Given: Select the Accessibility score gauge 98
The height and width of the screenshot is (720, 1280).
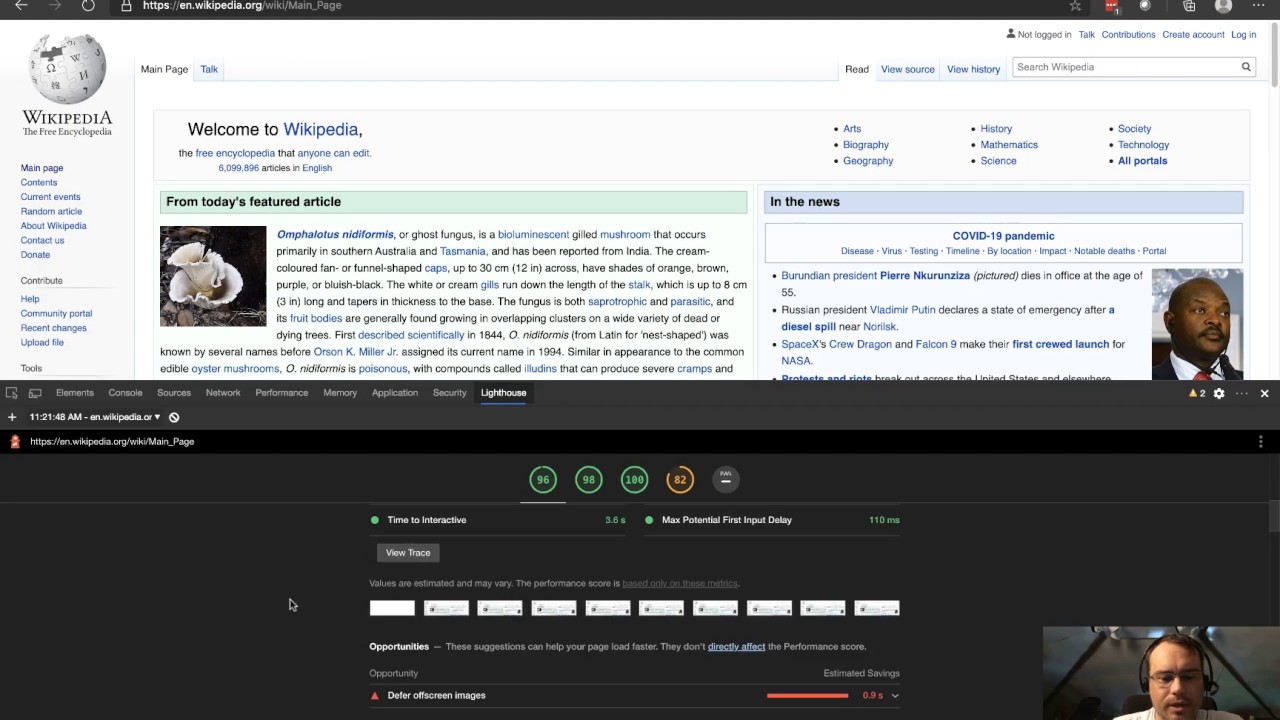Looking at the screenshot, I should pyautogui.click(x=589, y=480).
